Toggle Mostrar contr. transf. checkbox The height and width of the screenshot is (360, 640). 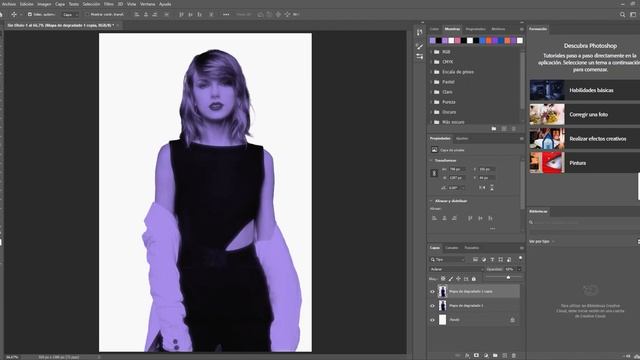tap(87, 14)
